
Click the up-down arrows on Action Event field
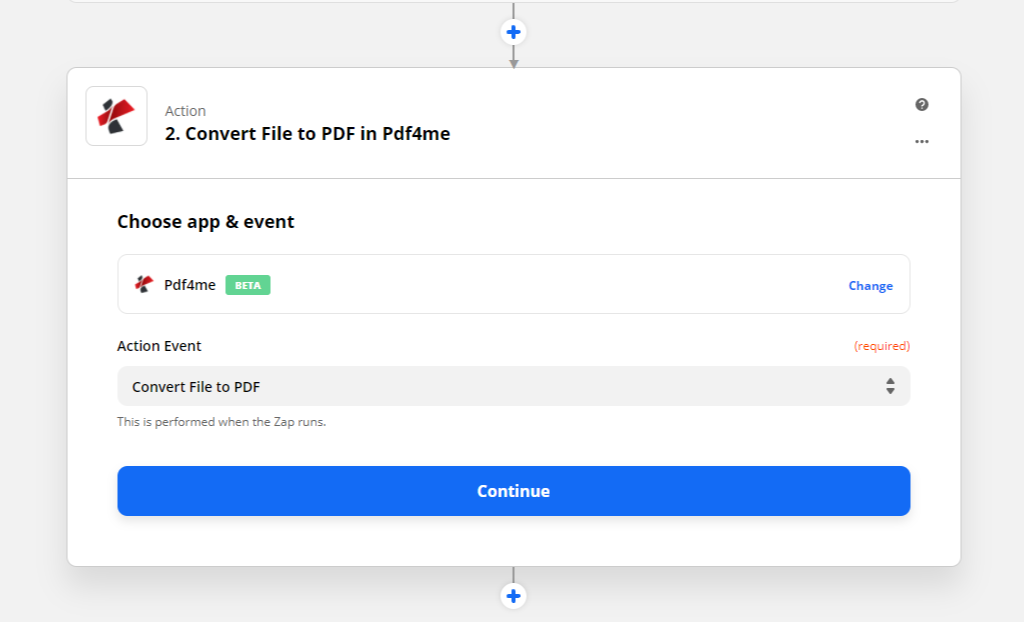[x=889, y=386]
